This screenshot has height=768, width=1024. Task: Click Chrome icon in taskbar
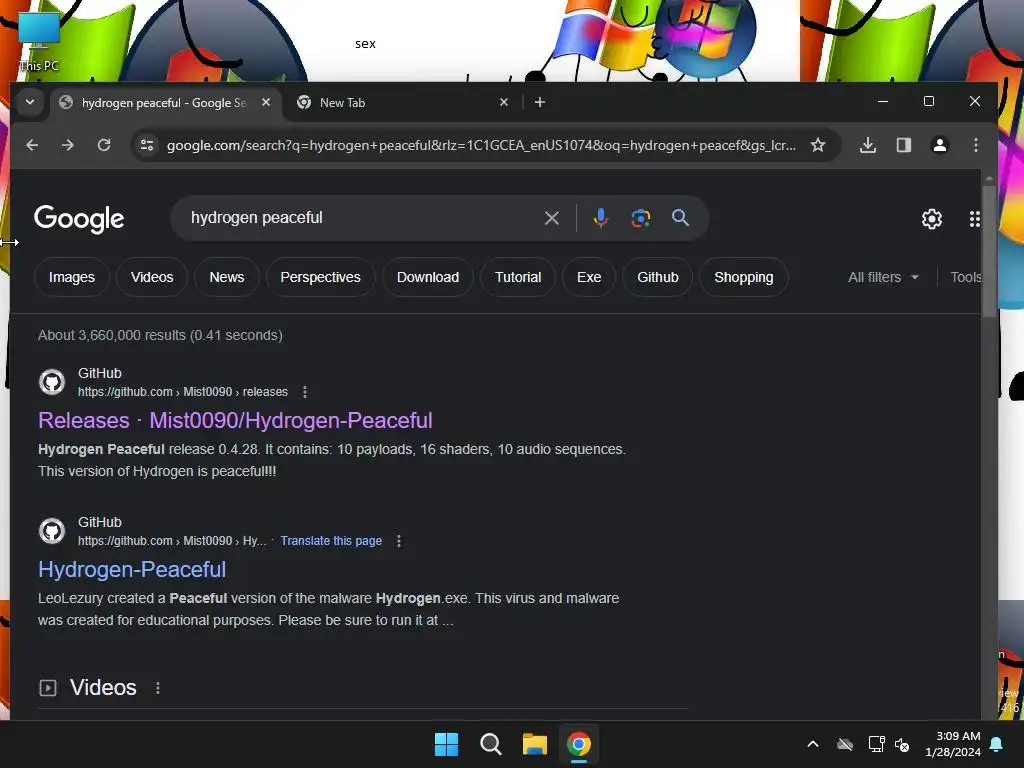point(579,744)
